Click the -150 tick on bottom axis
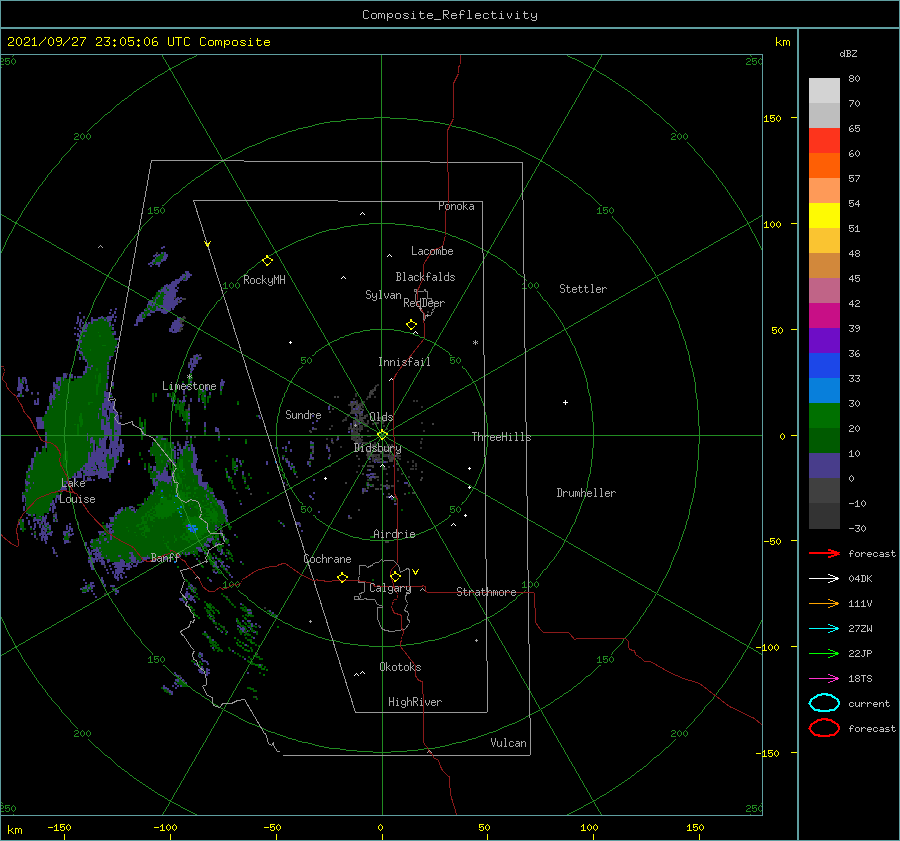Screen dimensions: 900x841 (x=59, y=827)
